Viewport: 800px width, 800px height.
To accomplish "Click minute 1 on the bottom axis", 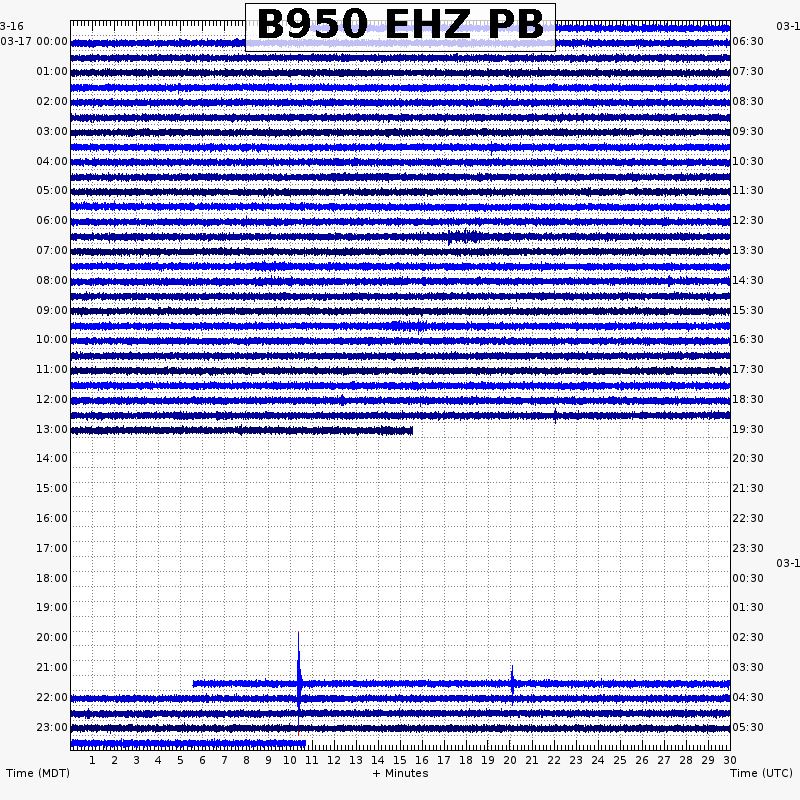I will coord(92,760).
